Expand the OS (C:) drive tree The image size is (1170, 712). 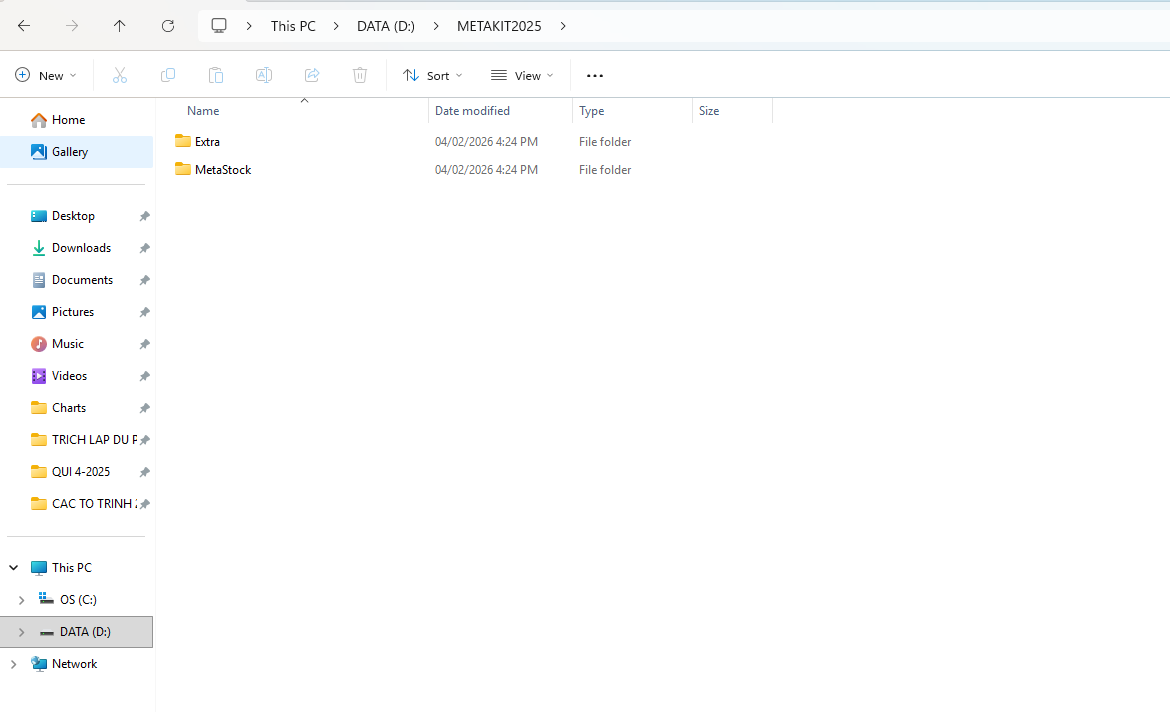pos(22,600)
